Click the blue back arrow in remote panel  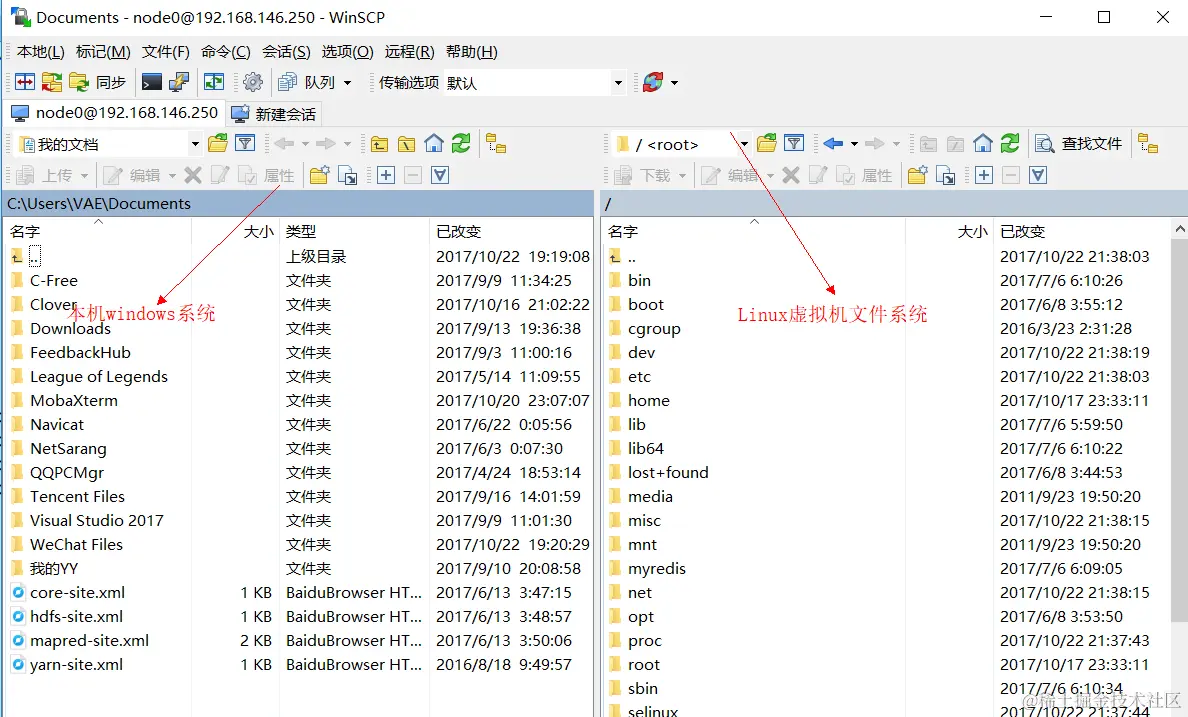tap(833, 143)
